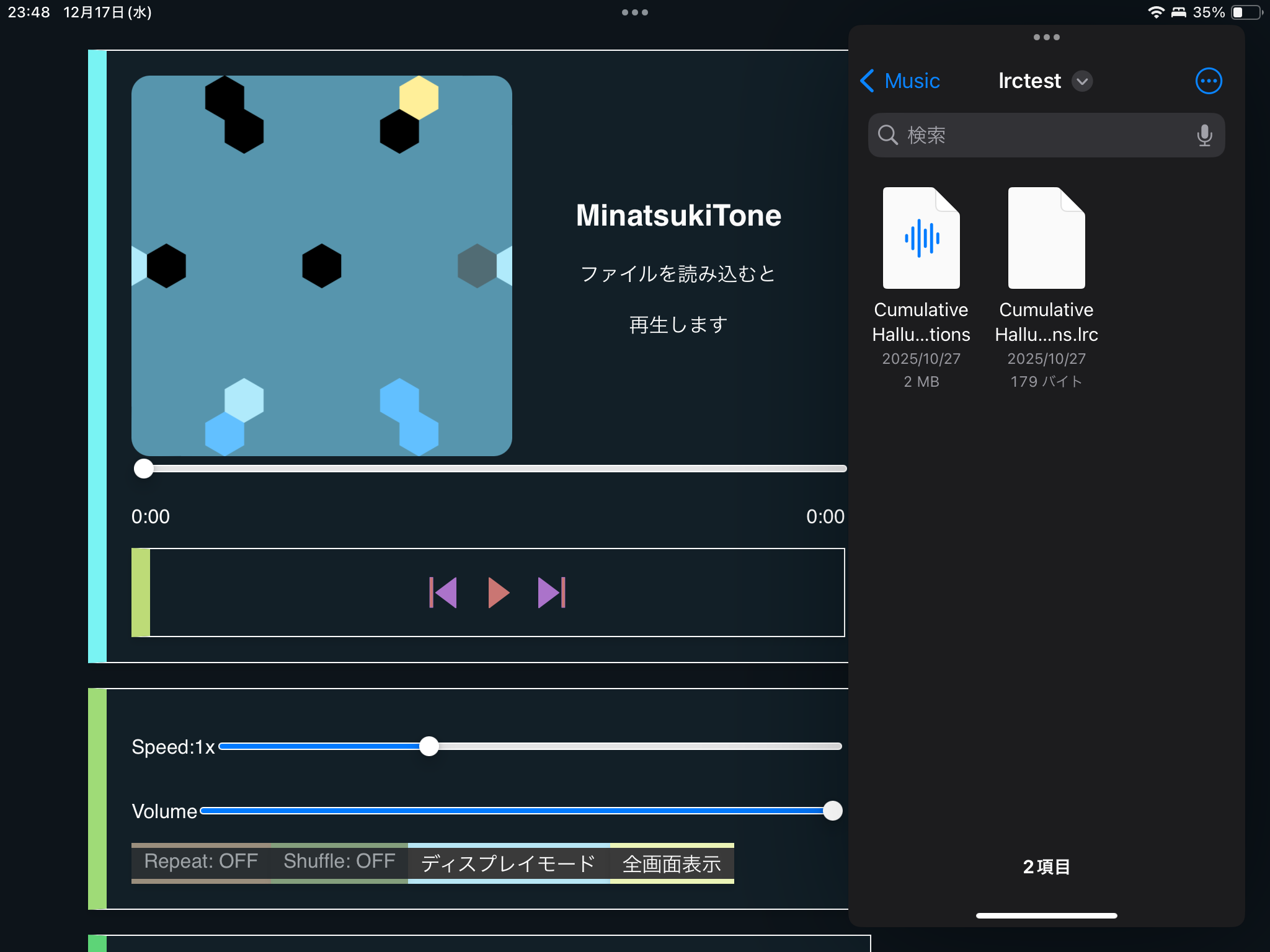1270x952 pixels.
Task: Tap the 全画面表示 fullscreen button
Action: [672, 863]
